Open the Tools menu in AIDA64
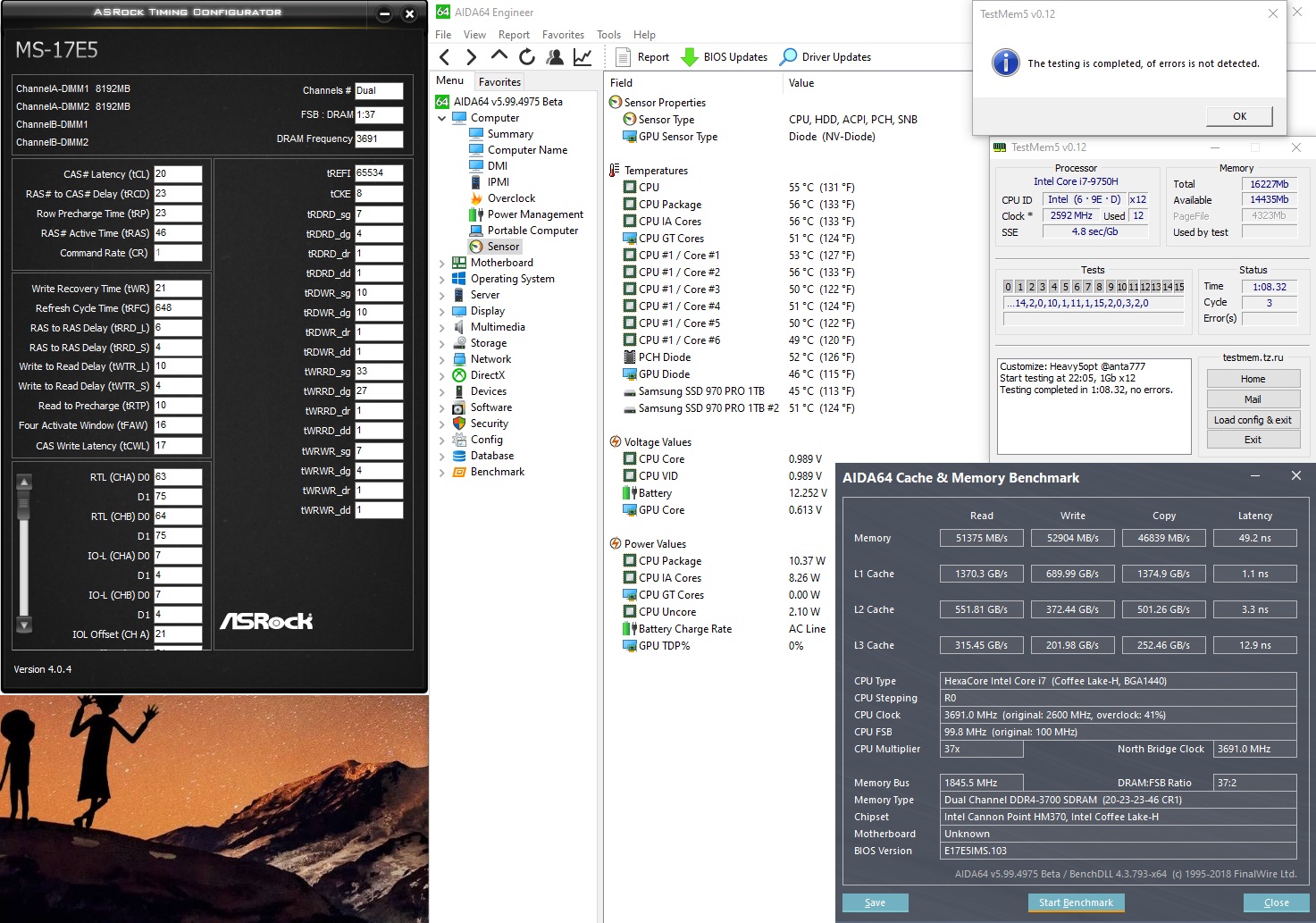 [x=608, y=35]
